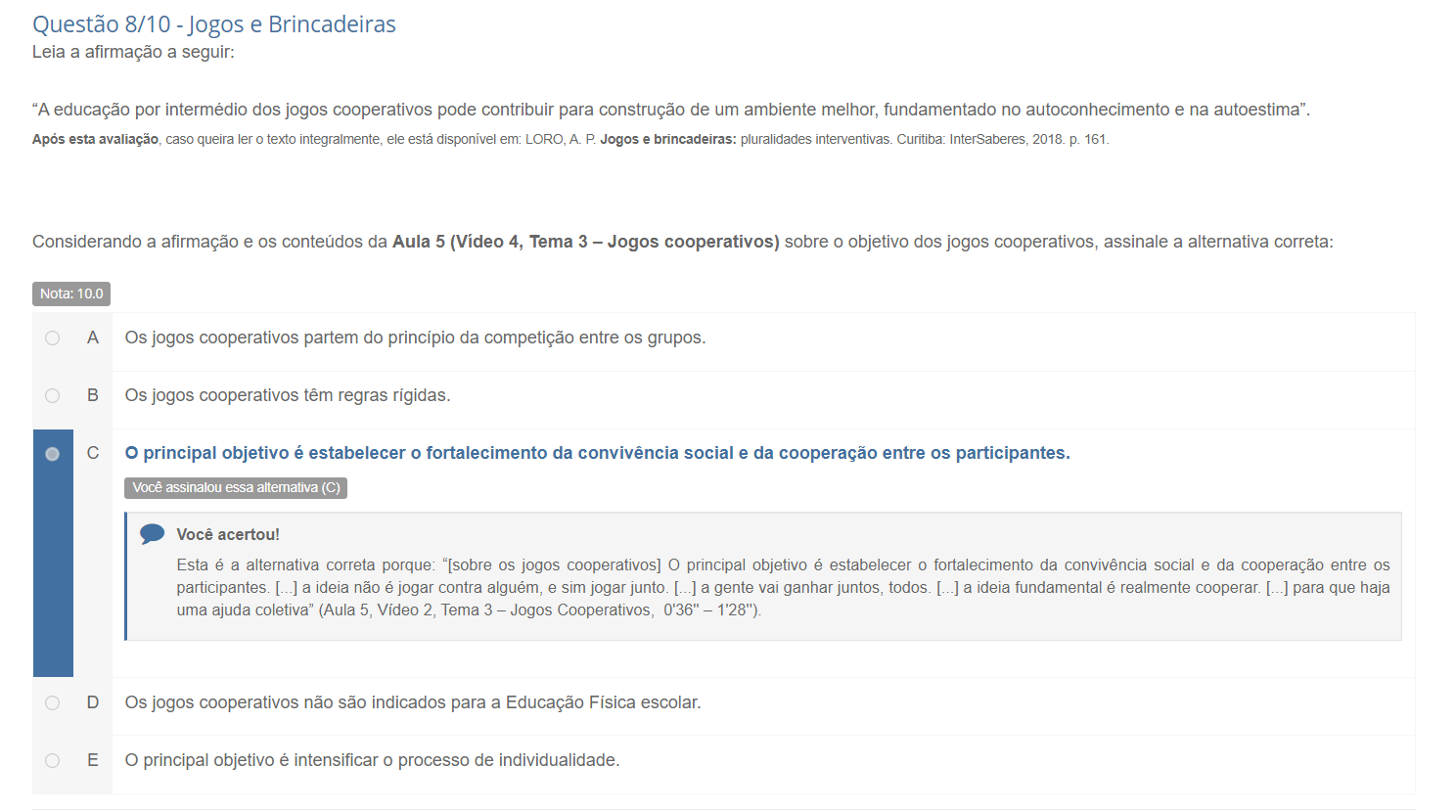Viewport: 1456px width, 812px height.
Task: Choose answer text about competição entre os grupos
Action: tap(415, 338)
